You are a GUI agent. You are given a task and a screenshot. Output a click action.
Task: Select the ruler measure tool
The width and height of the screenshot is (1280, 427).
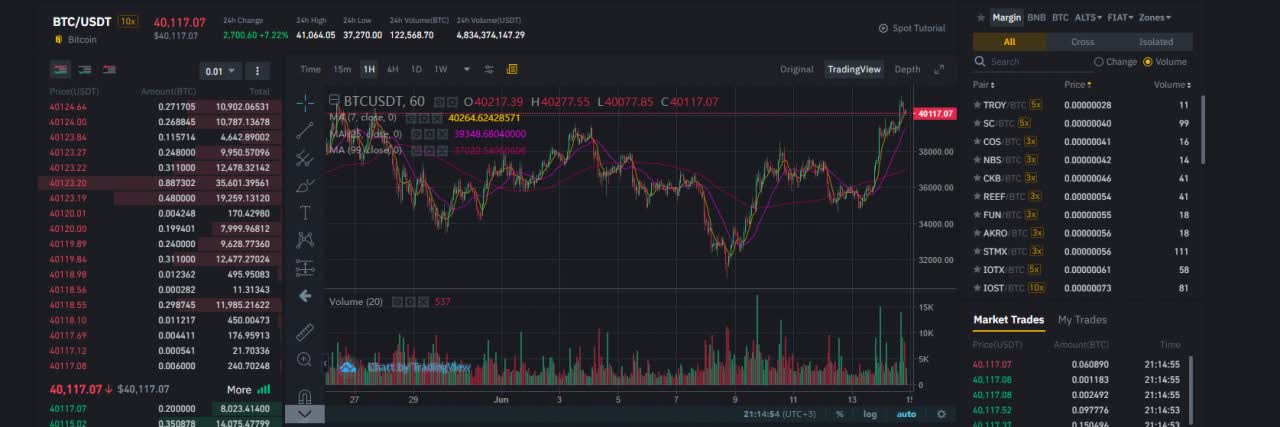[305, 332]
